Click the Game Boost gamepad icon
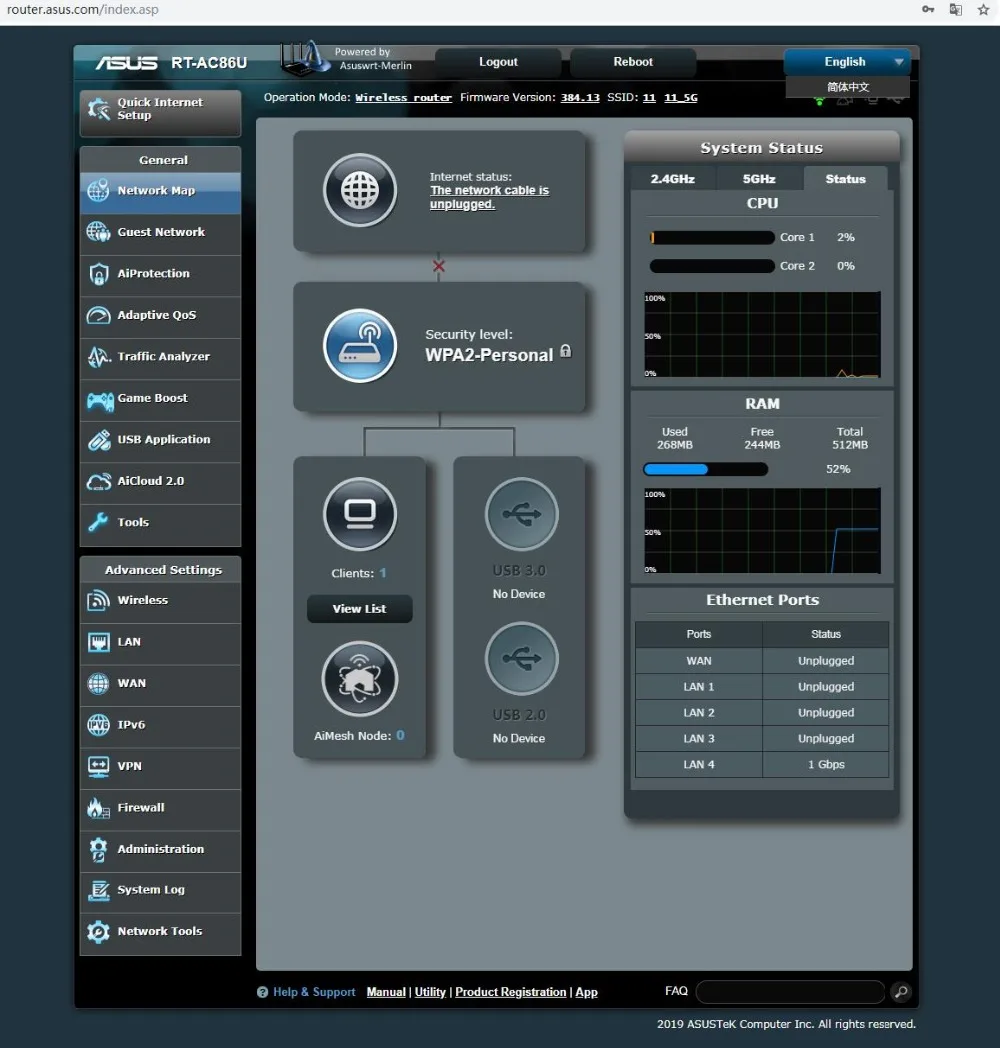Viewport: 1000px width, 1048px height. pos(100,401)
